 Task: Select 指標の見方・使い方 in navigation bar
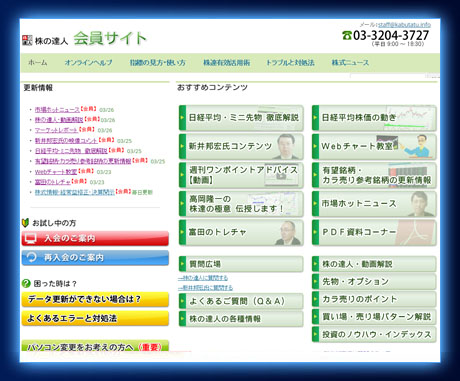click(157, 63)
